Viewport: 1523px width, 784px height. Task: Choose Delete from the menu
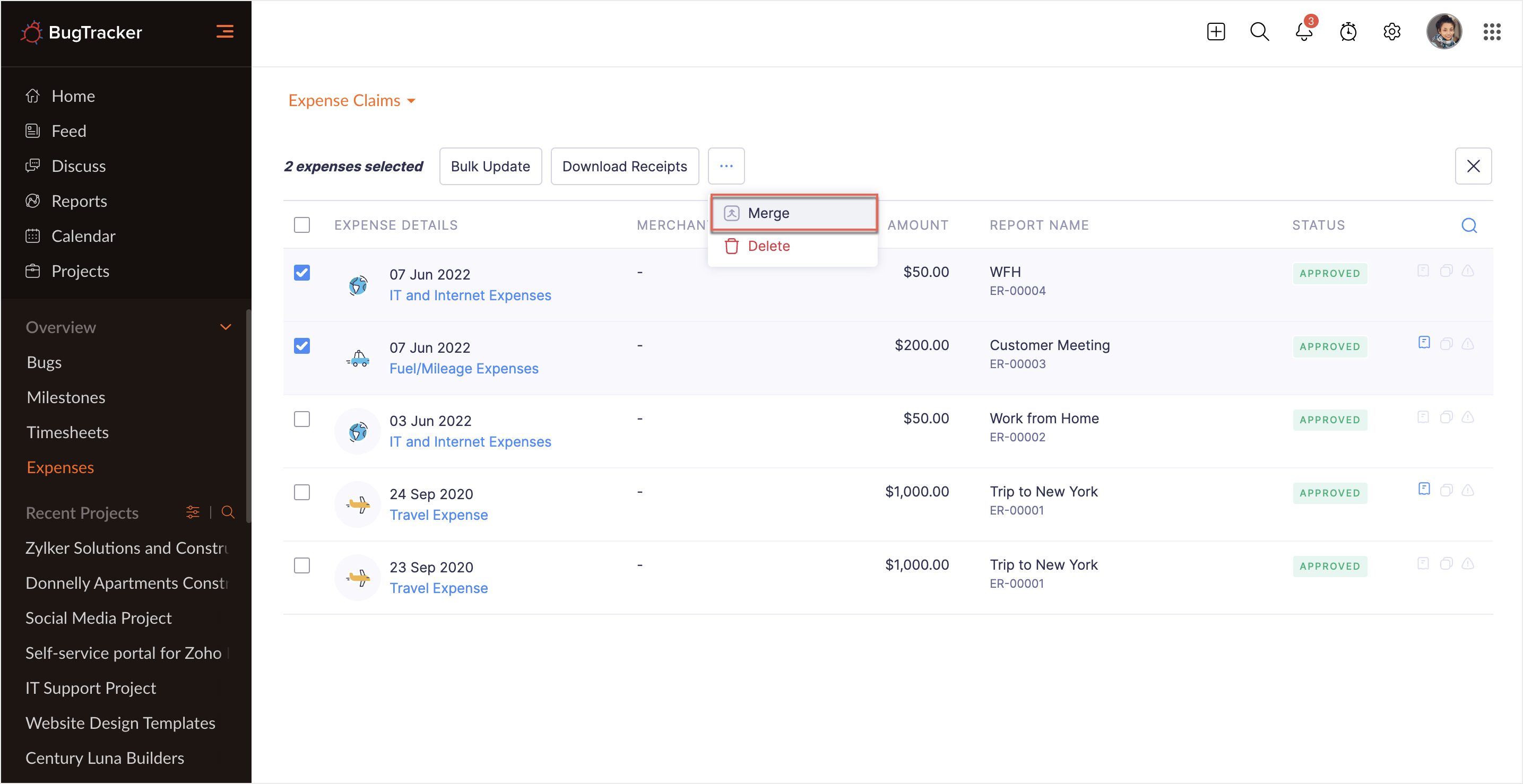[768, 246]
